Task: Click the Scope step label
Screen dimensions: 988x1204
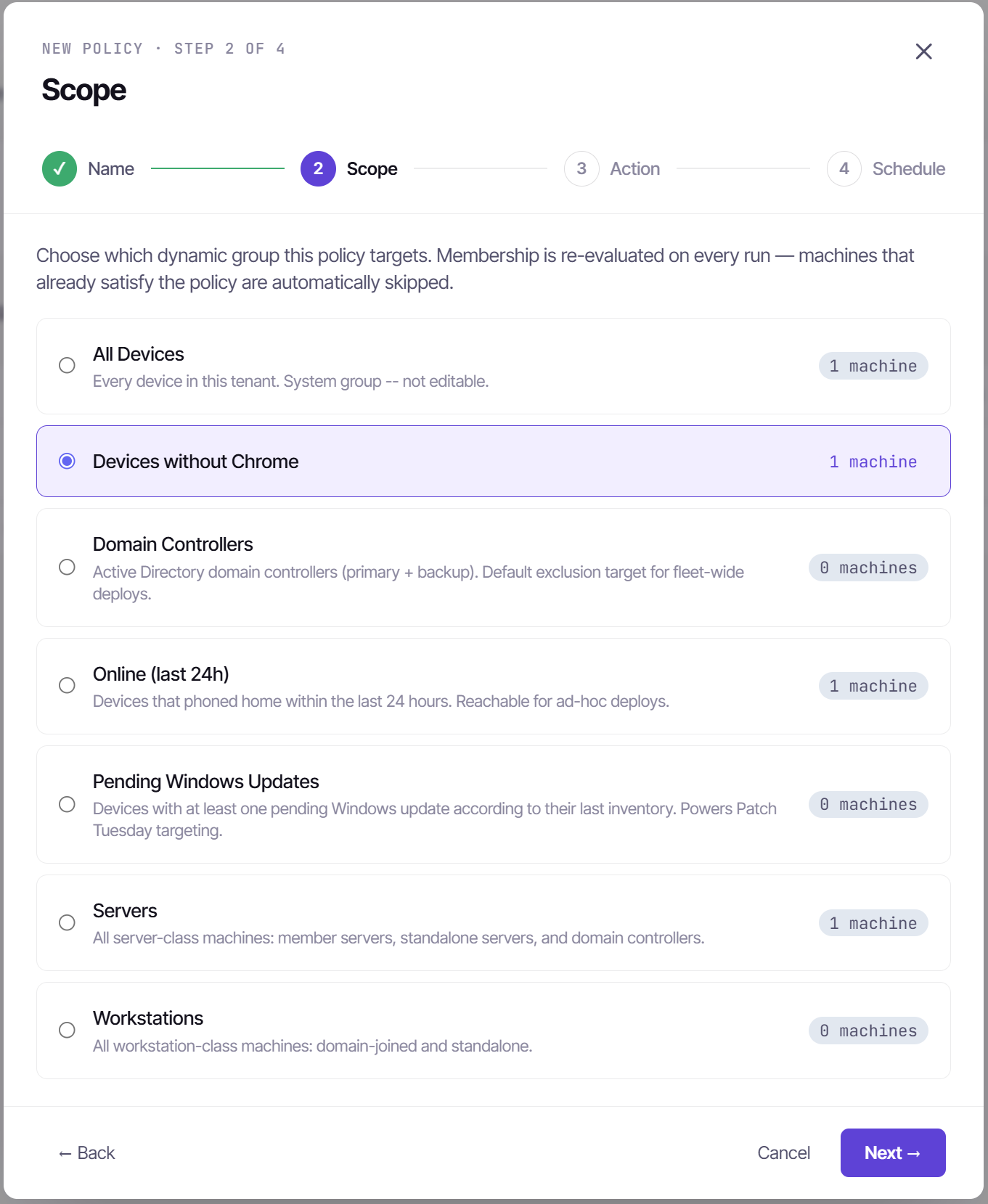Action: click(x=372, y=169)
